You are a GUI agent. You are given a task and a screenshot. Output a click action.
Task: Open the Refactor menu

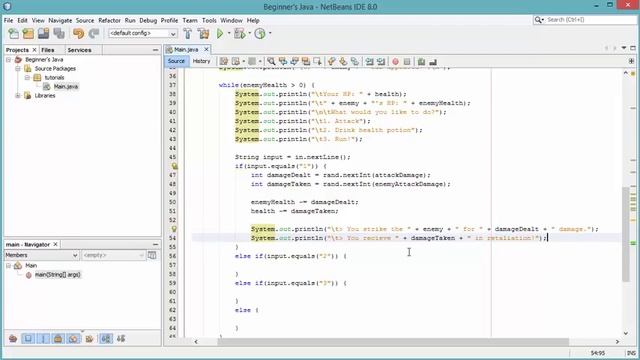pyautogui.click(x=109, y=20)
